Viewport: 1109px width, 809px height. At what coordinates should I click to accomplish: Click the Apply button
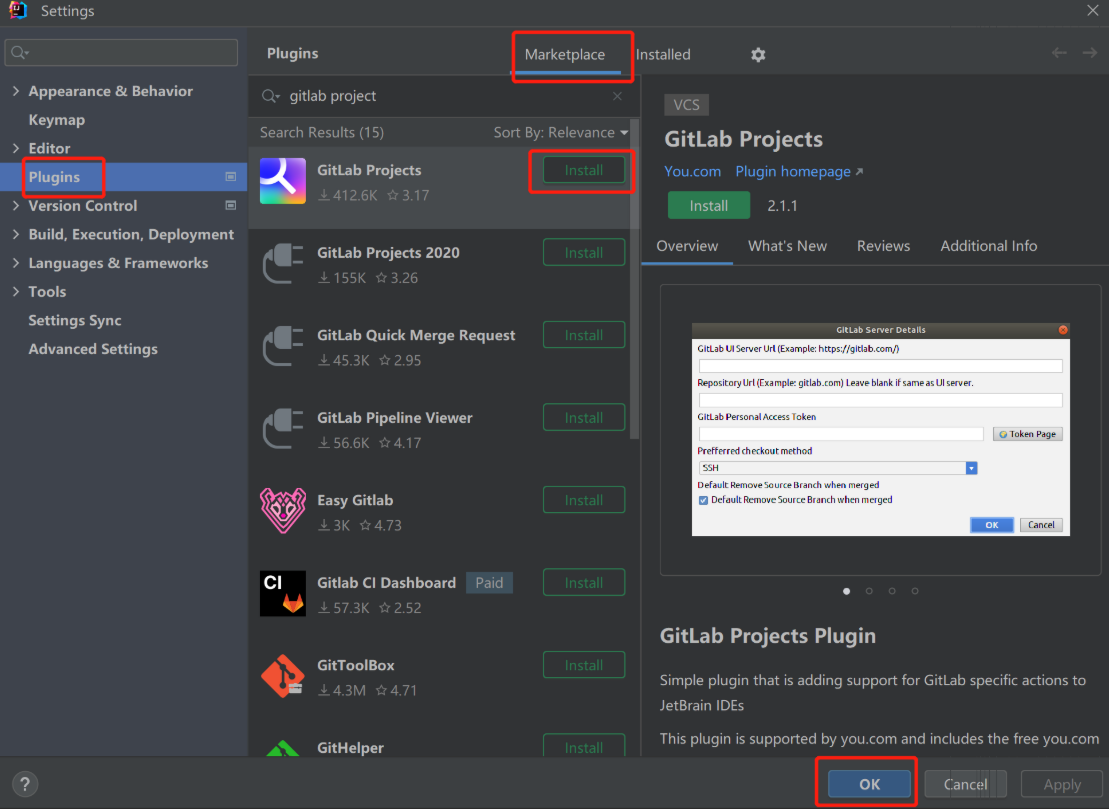coord(1062,784)
